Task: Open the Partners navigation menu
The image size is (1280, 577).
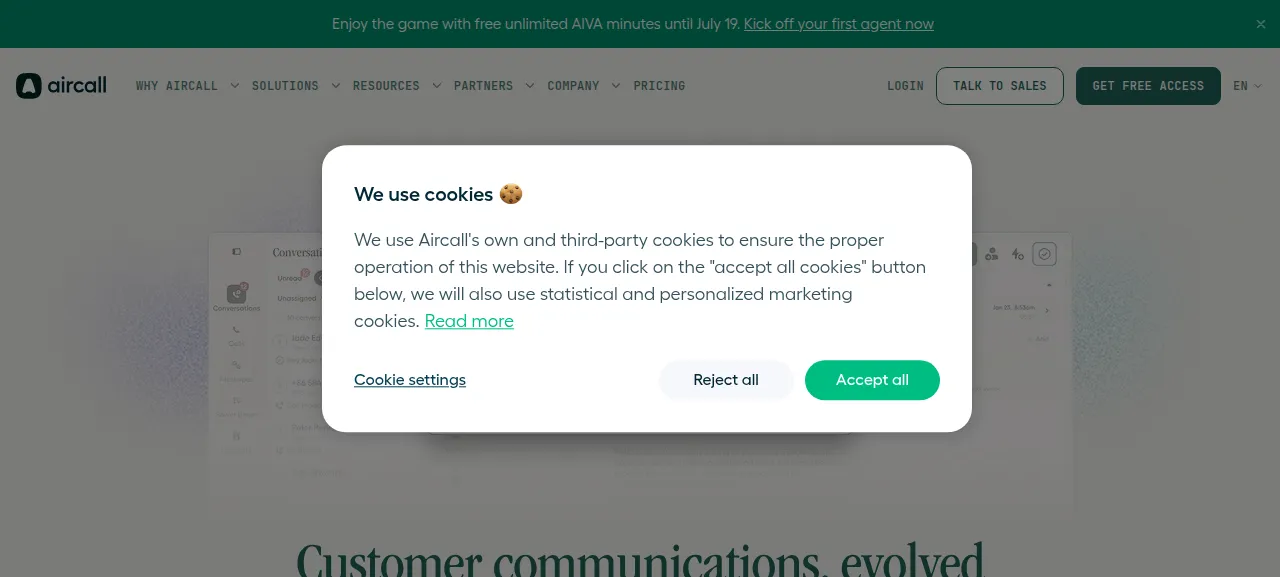Action: click(x=494, y=86)
